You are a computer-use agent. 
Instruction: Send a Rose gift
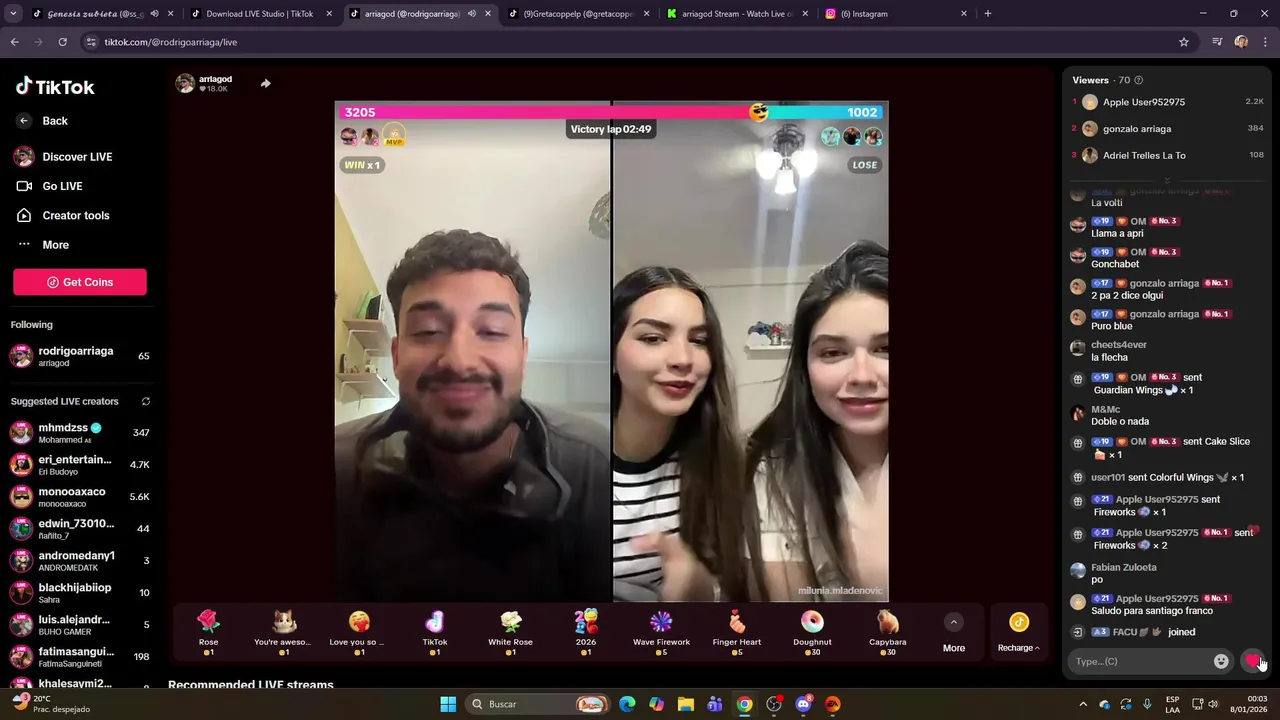coord(208,632)
